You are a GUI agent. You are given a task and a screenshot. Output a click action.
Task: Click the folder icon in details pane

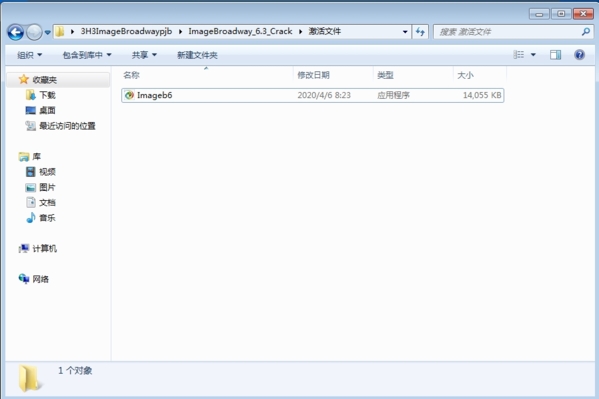tap(30, 378)
